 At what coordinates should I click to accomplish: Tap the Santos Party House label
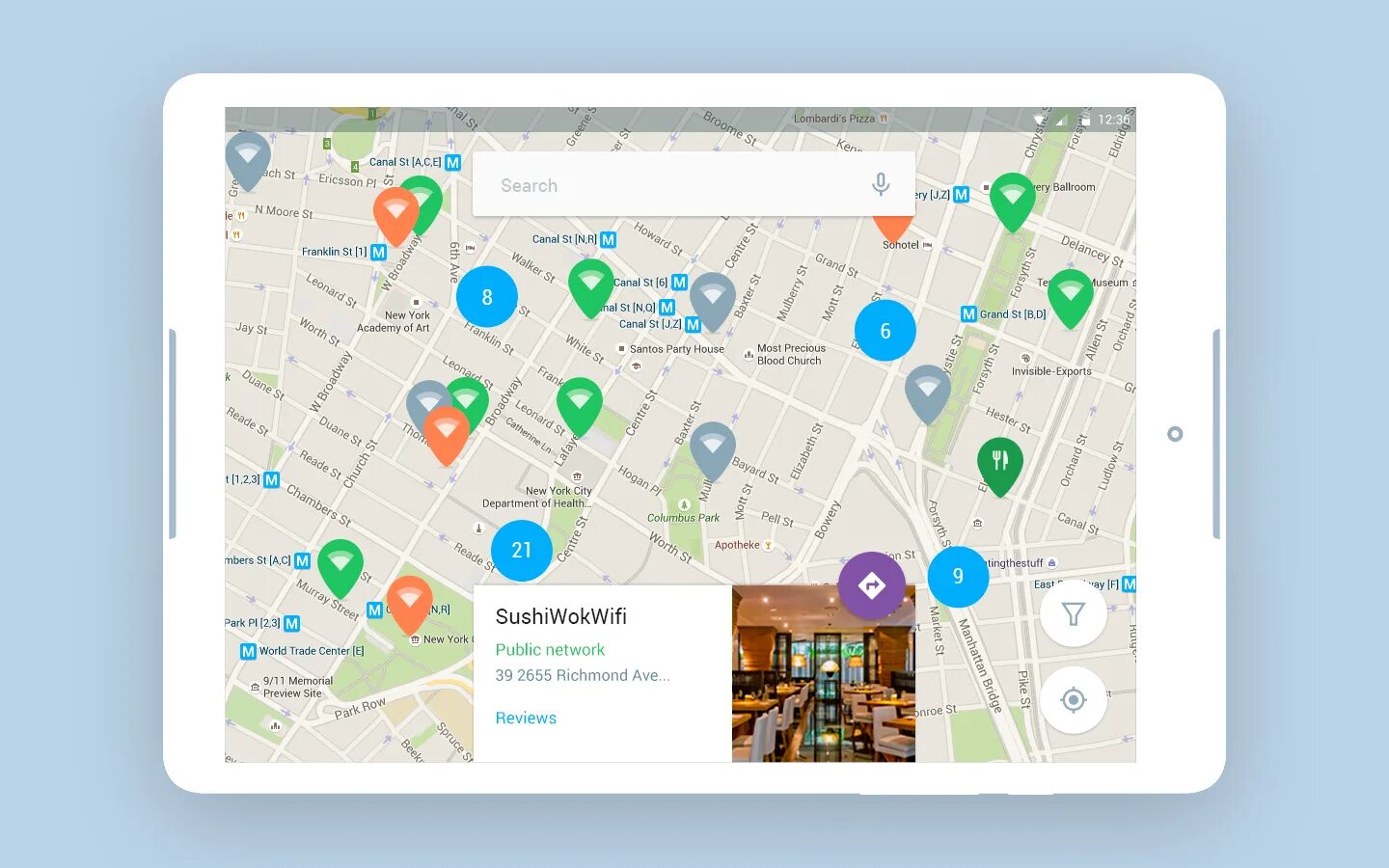(x=676, y=349)
